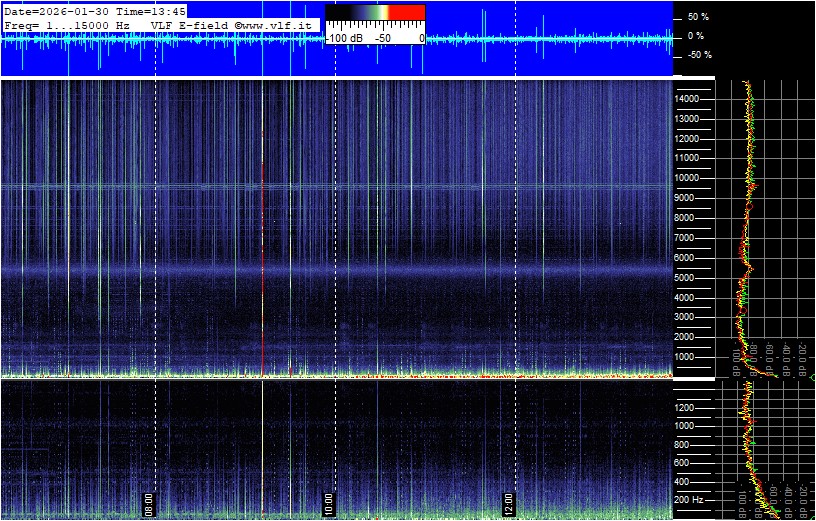The width and height of the screenshot is (816, 521).
Task: Click the 50 % amplitude axis label
Action: click(x=697, y=17)
